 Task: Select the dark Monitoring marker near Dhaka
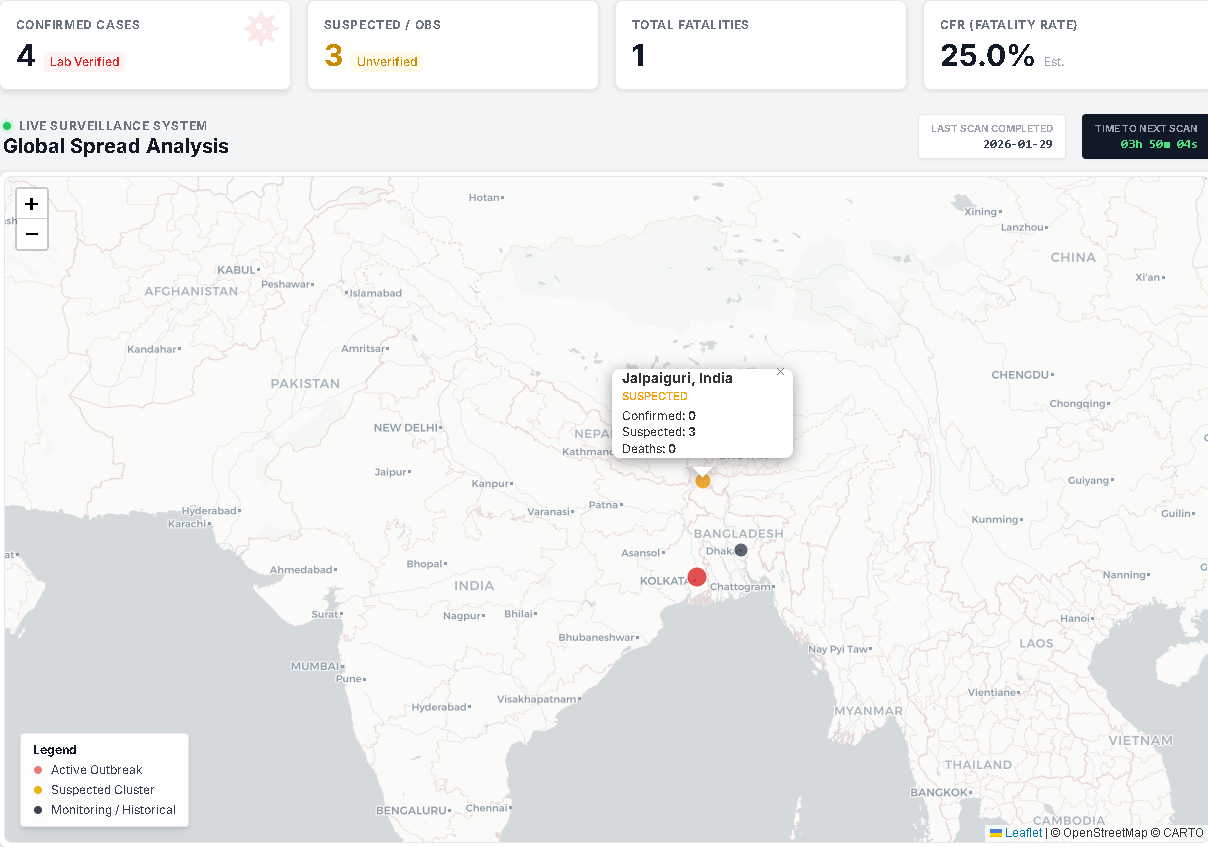click(739, 550)
